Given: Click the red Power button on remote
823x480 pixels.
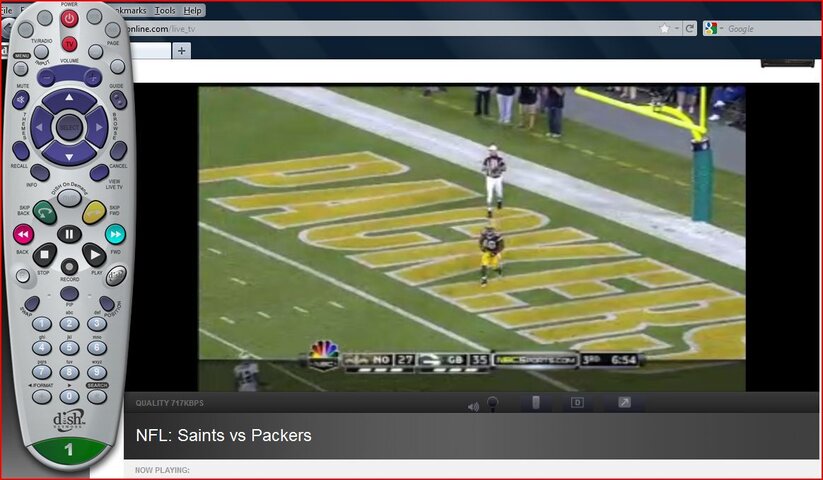Looking at the screenshot, I should (69, 19).
